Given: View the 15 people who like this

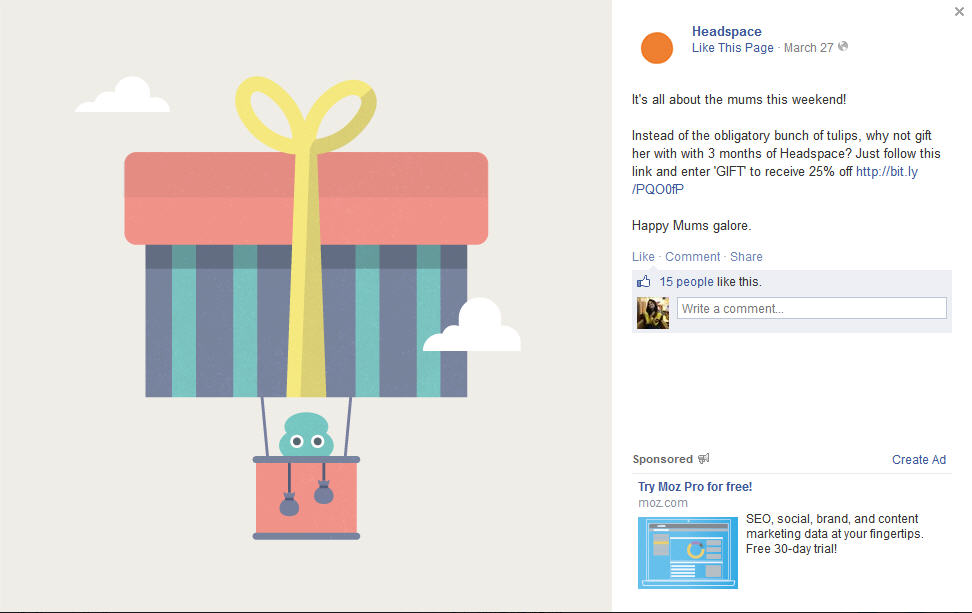Looking at the screenshot, I should [x=686, y=281].
